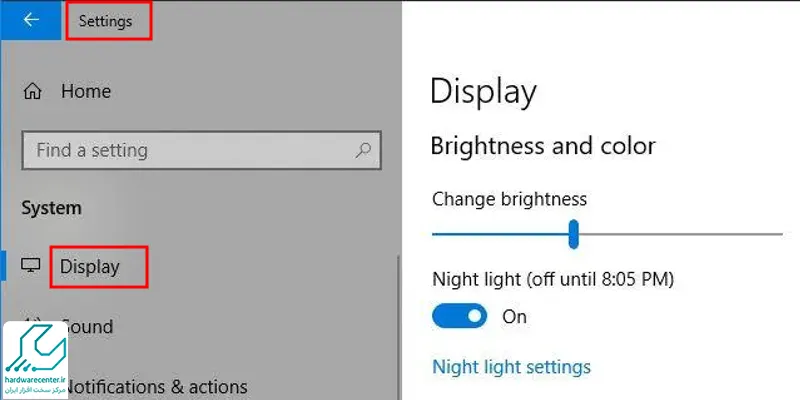
Task: Open the Home settings entry
Action: pos(86,91)
